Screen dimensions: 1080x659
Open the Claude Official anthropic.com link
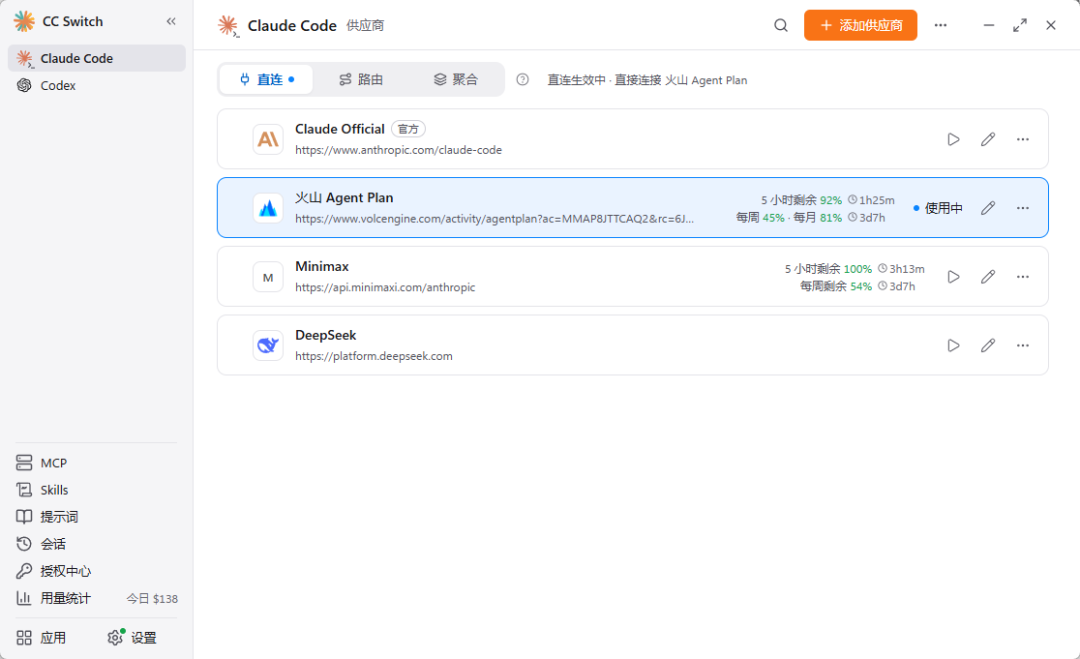pos(398,150)
